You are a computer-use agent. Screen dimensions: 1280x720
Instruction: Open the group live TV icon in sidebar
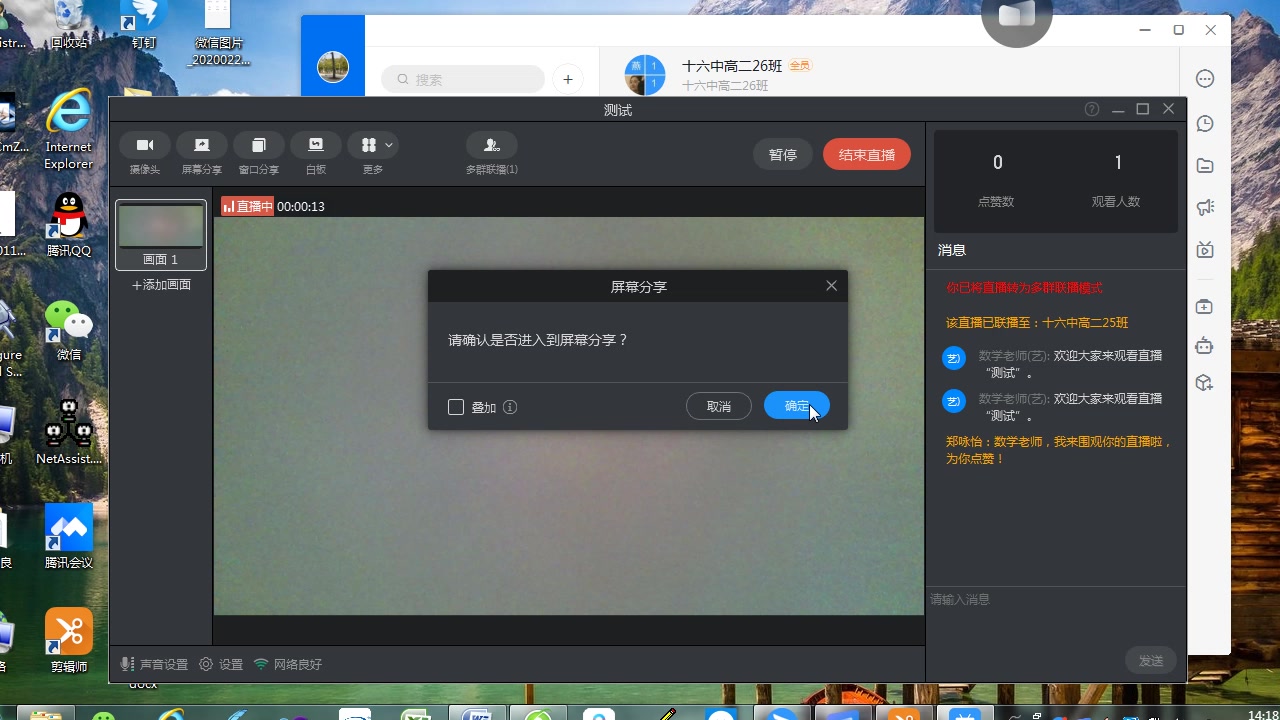coord(1205,250)
